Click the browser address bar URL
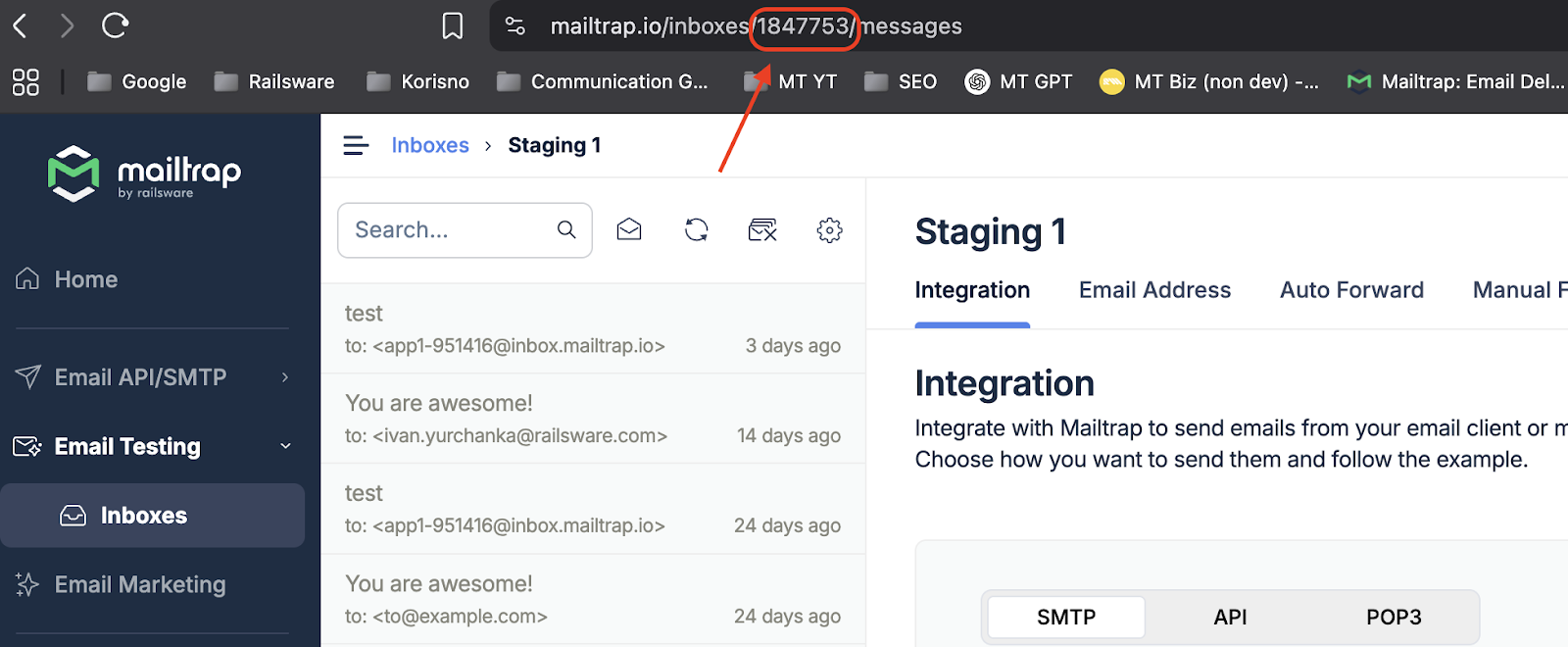This screenshot has width=1568, height=647. (x=756, y=26)
